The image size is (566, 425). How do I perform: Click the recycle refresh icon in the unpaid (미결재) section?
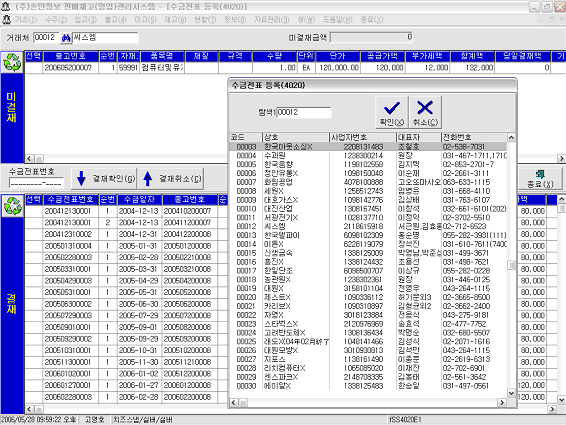click(12, 62)
